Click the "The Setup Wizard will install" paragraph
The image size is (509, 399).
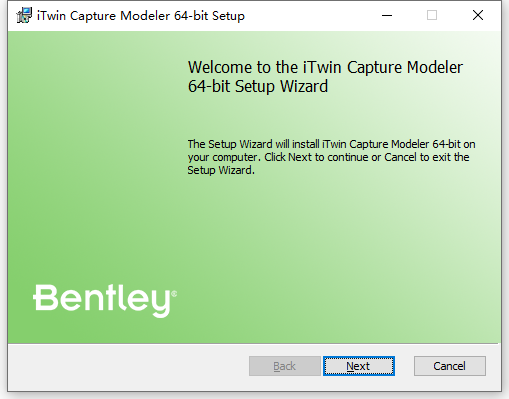[x=331, y=157]
